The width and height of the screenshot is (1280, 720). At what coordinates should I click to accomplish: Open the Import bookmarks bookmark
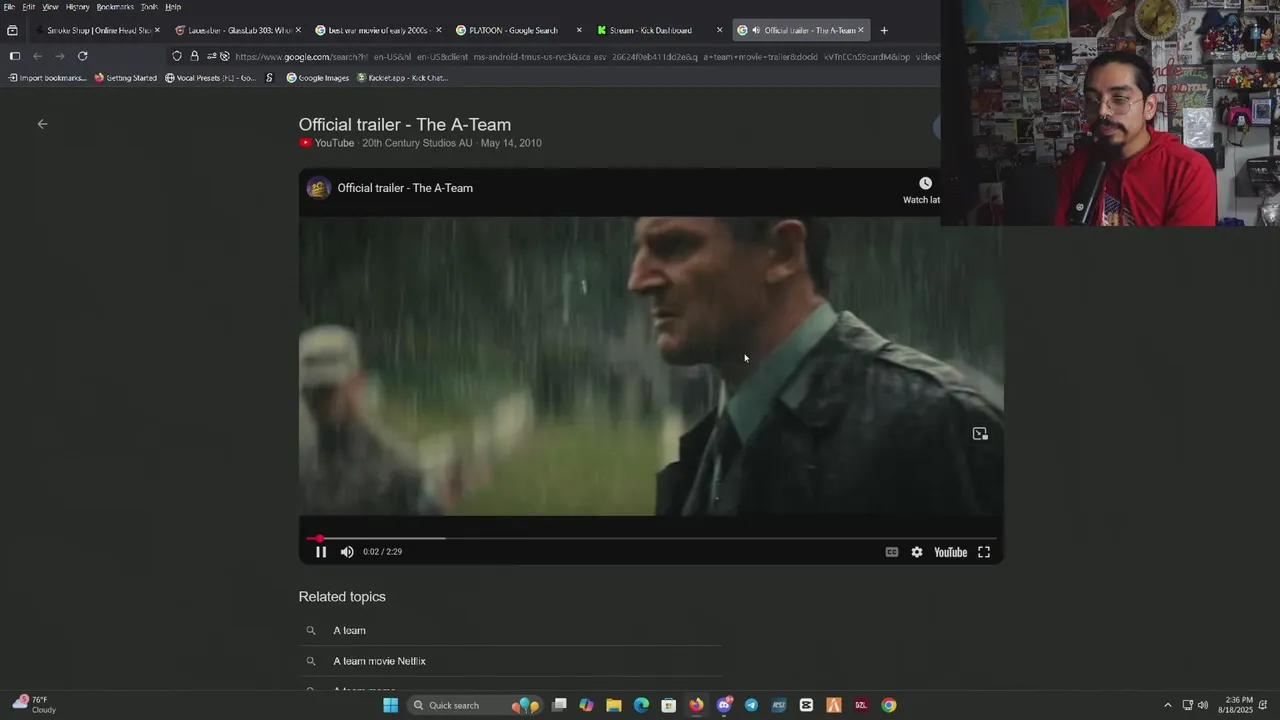pyautogui.click(x=47, y=78)
